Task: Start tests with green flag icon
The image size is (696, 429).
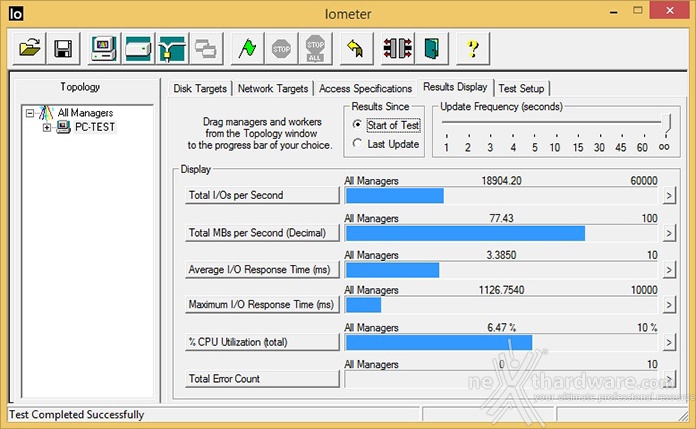Action: click(247, 48)
